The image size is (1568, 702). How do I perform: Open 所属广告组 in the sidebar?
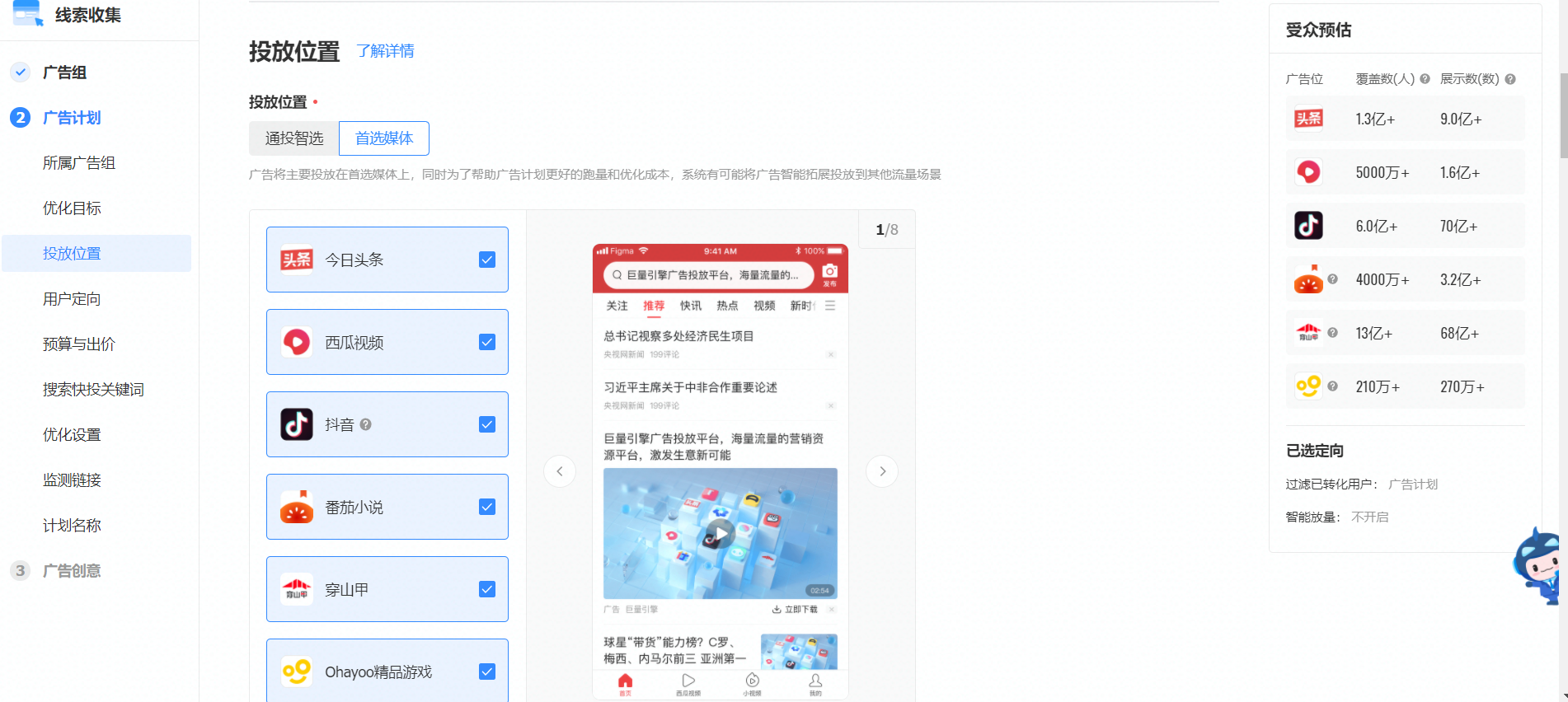(x=79, y=163)
